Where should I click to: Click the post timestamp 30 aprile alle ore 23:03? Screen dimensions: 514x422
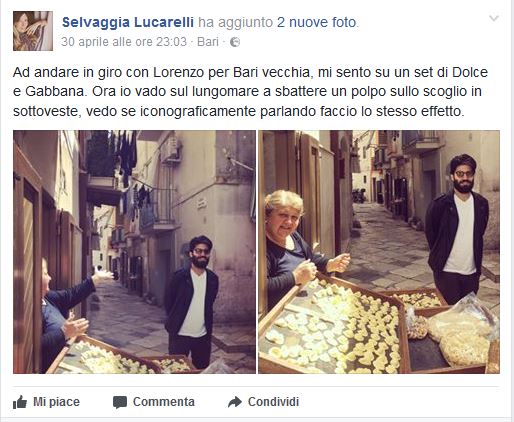pyautogui.click(x=124, y=42)
